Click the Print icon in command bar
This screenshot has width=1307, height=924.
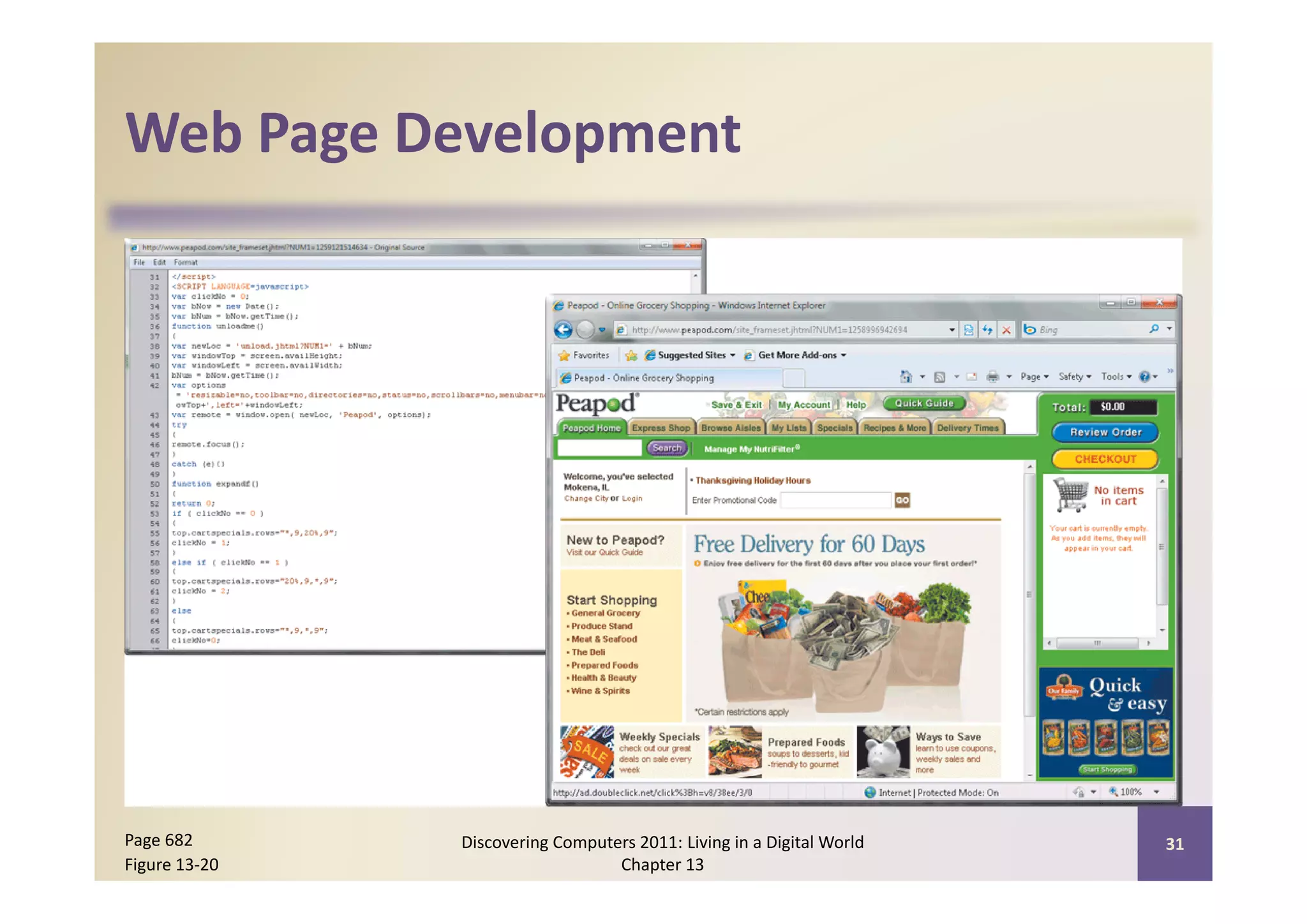coord(992,376)
